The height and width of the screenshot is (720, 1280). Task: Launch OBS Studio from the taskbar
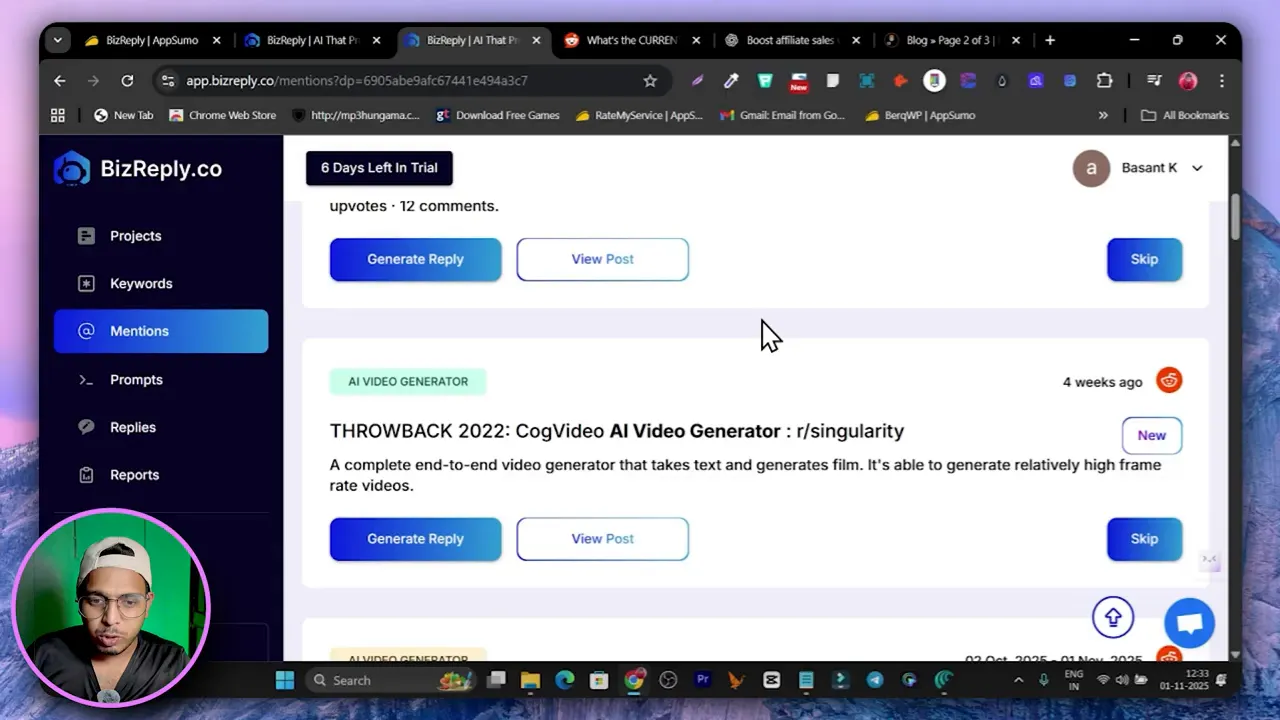coord(668,680)
